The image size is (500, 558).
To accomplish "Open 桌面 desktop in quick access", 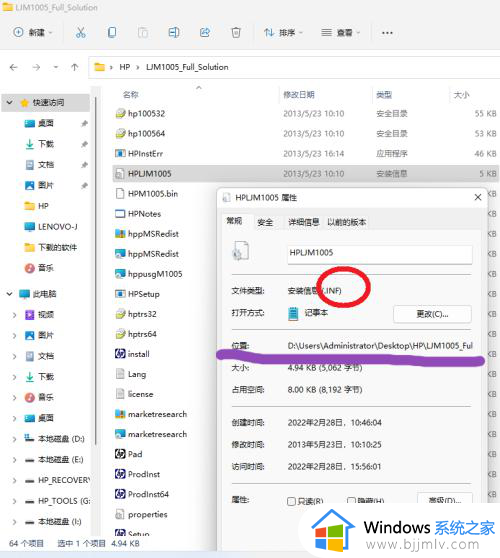I will click(x=39, y=123).
